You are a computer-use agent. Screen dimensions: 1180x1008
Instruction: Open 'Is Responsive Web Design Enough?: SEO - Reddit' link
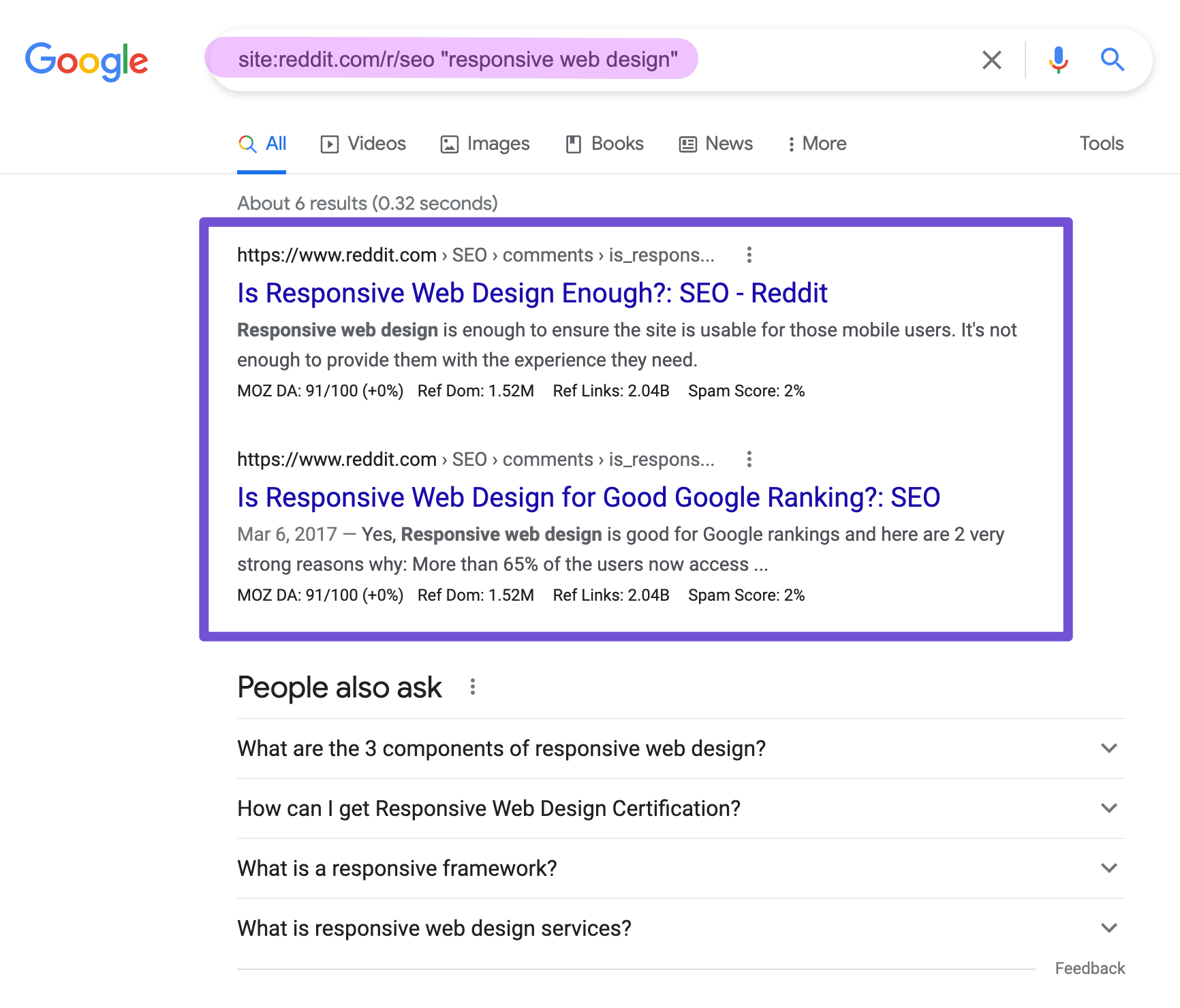[x=532, y=293]
